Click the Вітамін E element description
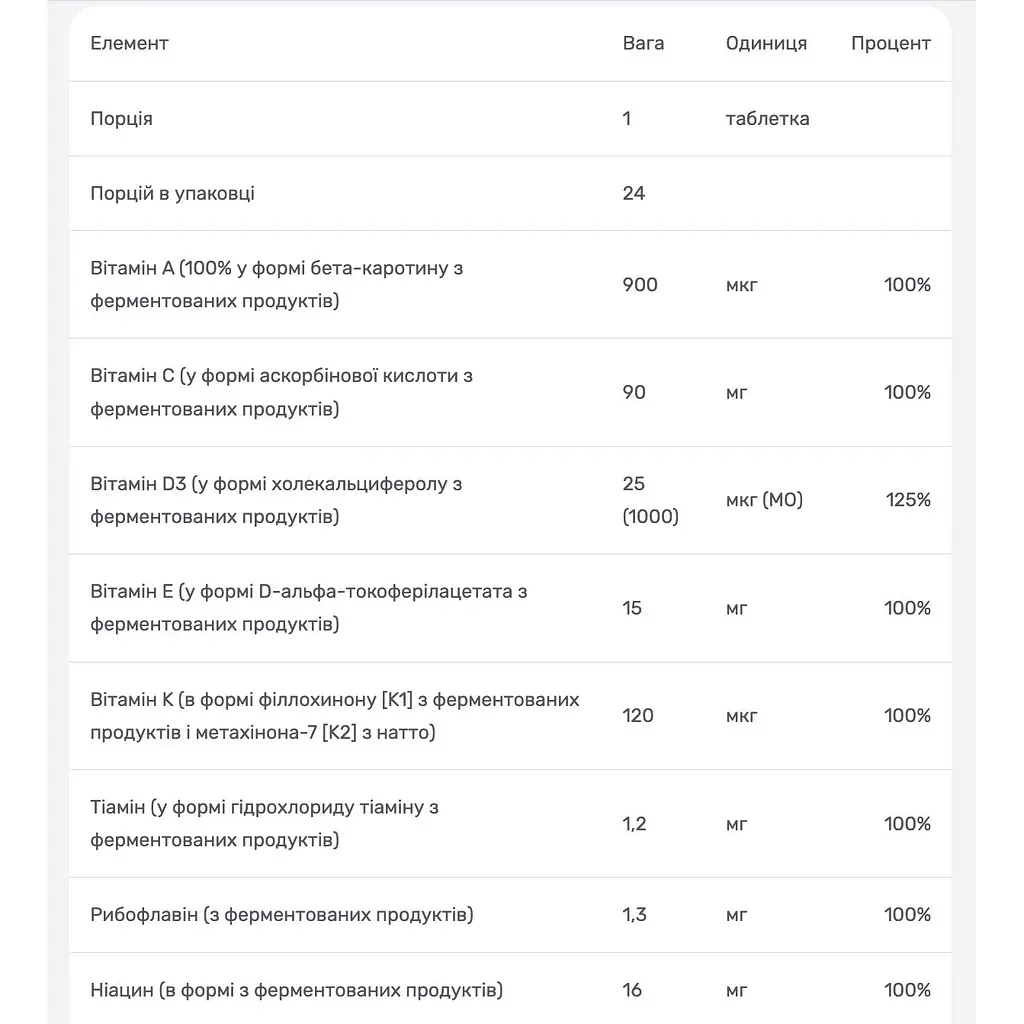Screen dimensions: 1024x1024 coord(308,607)
